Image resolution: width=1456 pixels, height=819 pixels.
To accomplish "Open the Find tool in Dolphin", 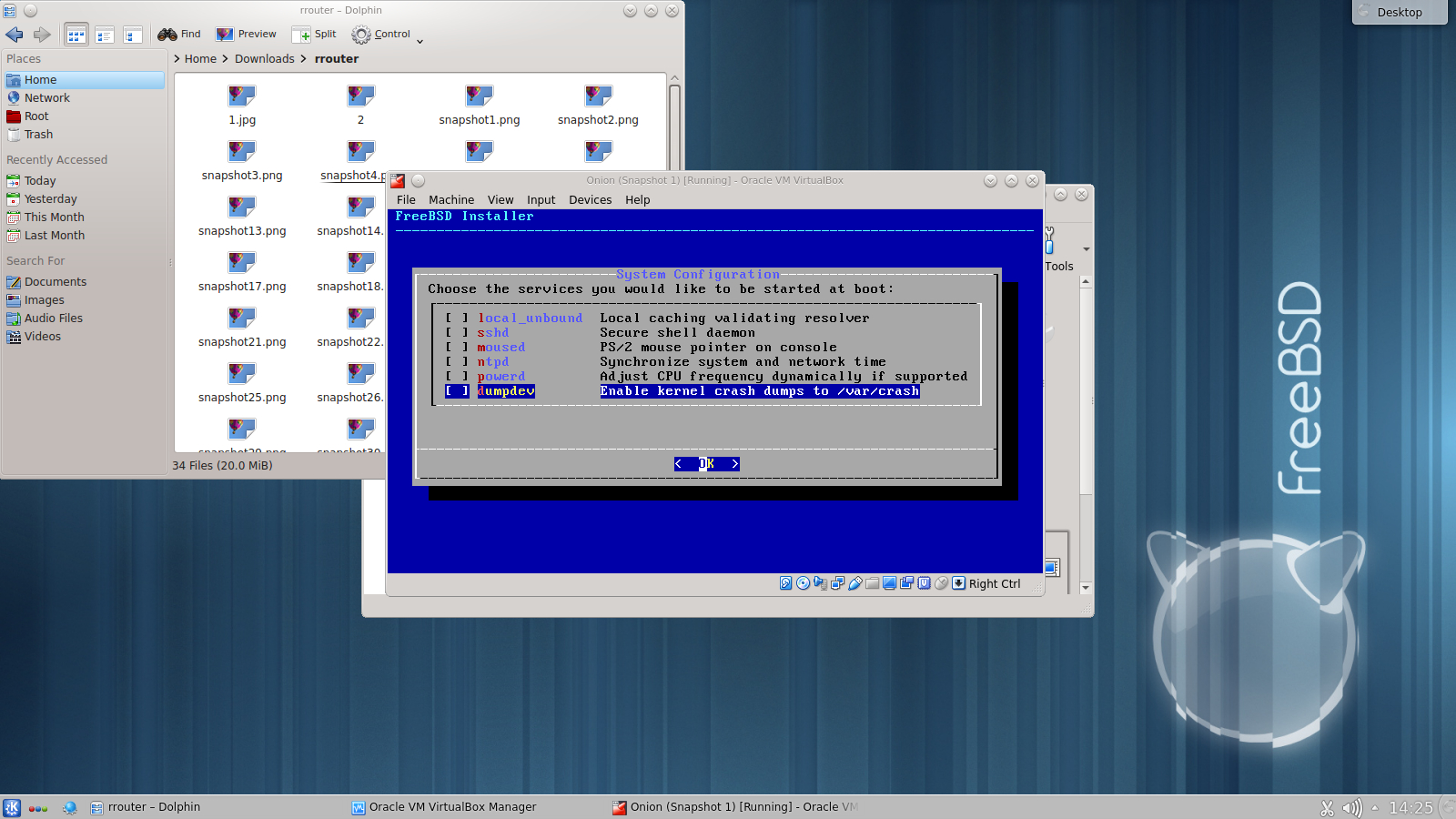I will [x=179, y=35].
